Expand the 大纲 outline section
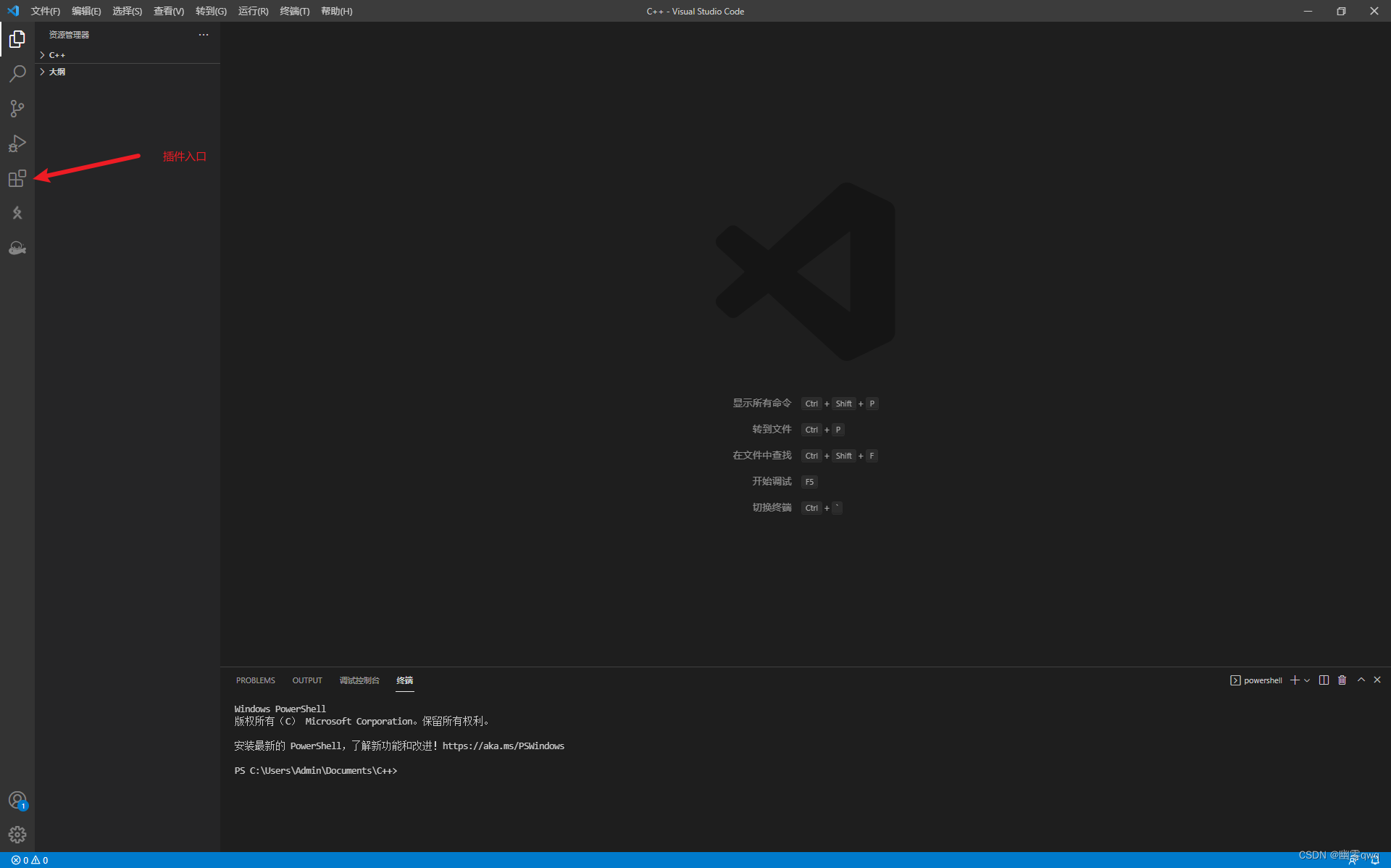The image size is (1391, 868). click(x=128, y=72)
